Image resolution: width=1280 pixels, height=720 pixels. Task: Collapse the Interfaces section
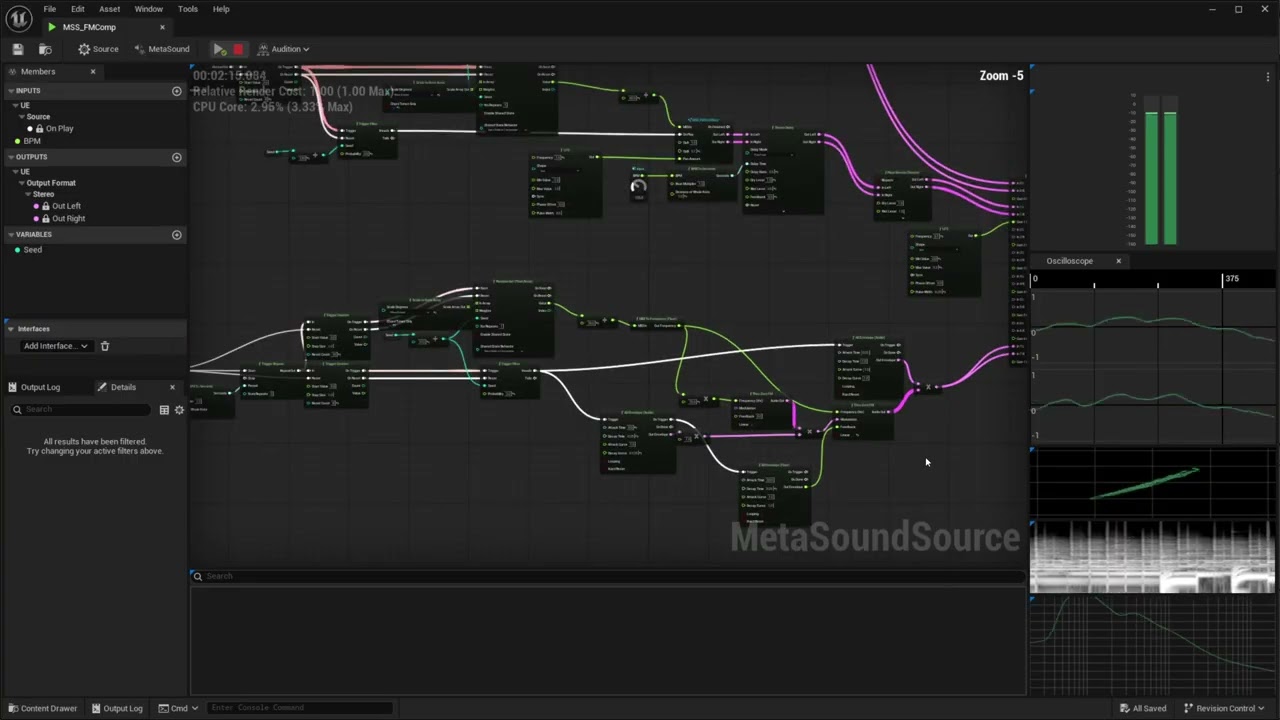10,329
